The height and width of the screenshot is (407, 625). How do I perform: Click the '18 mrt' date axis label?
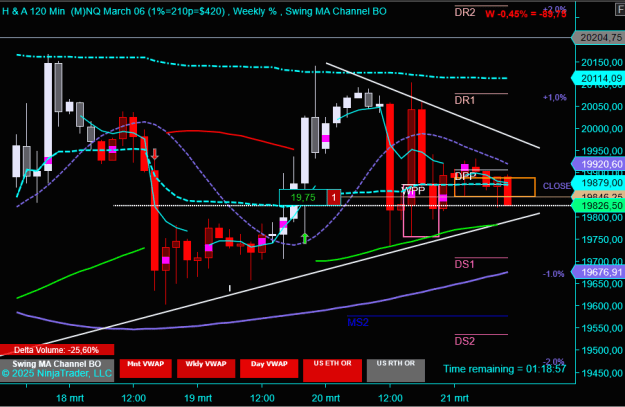pos(70,398)
